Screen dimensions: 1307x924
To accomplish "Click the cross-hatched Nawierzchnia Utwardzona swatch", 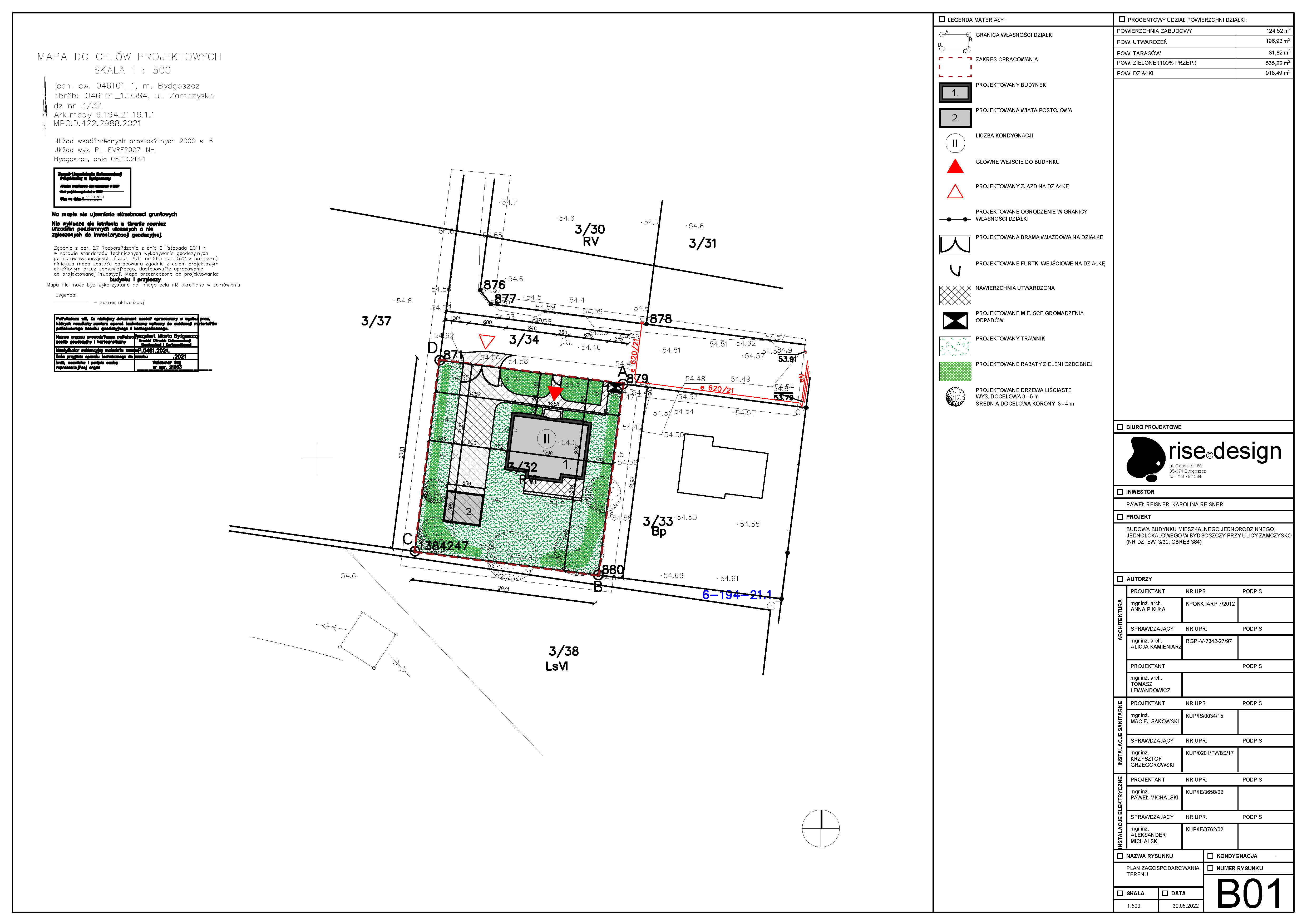I will coord(955,295).
